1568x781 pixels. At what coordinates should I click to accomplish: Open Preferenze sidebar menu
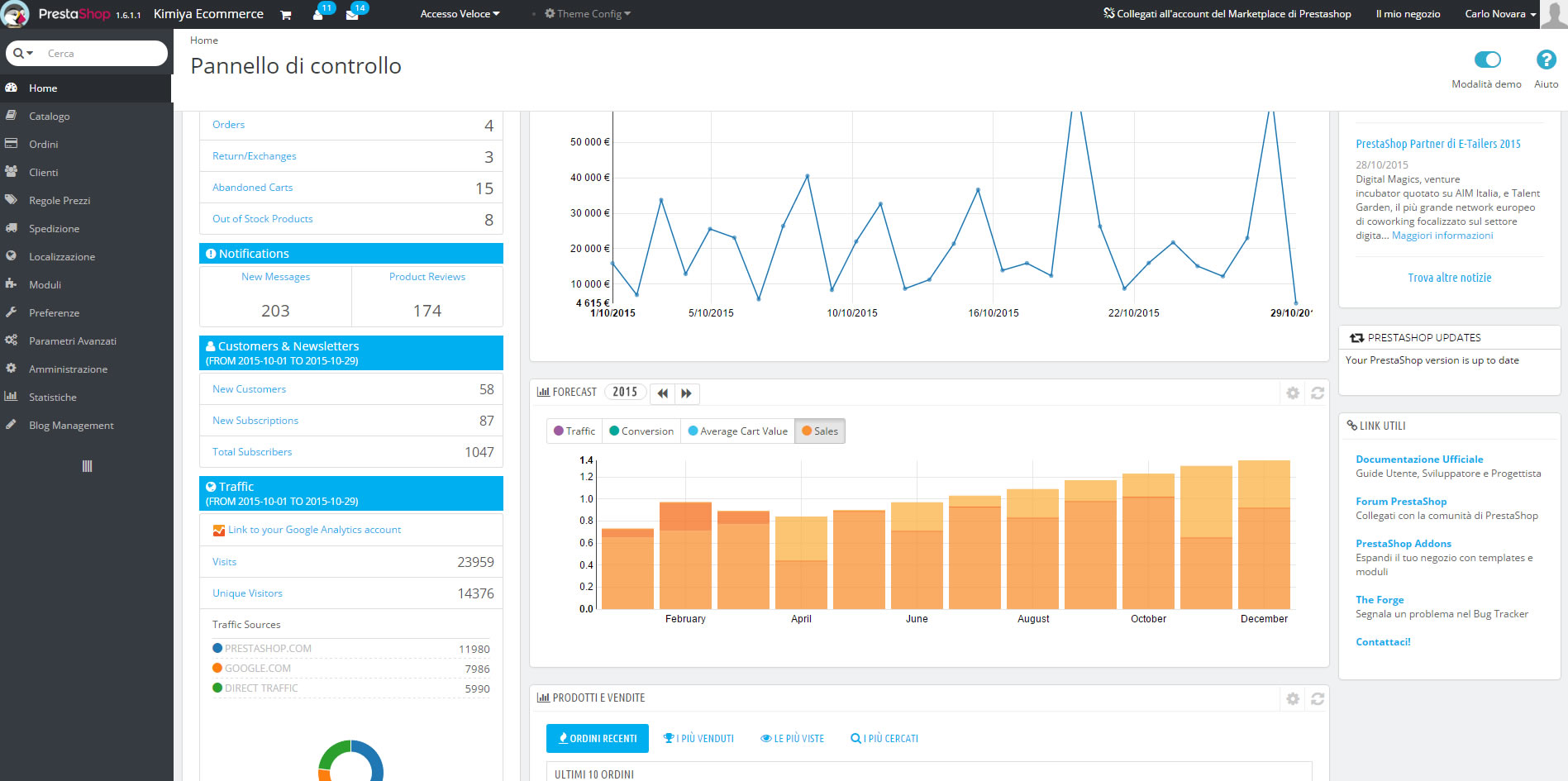click(x=87, y=313)
